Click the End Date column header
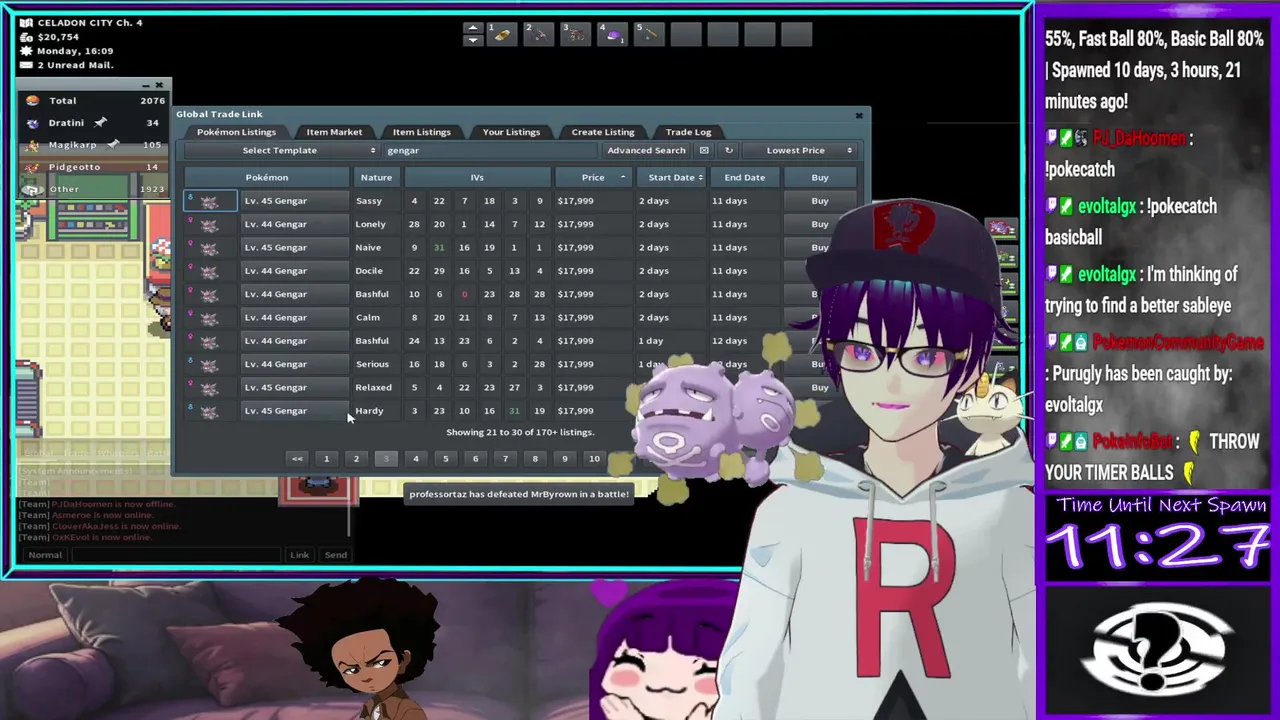Image resolution: width=1280 pixels, height=720 pixels. [x=745, y=177]
